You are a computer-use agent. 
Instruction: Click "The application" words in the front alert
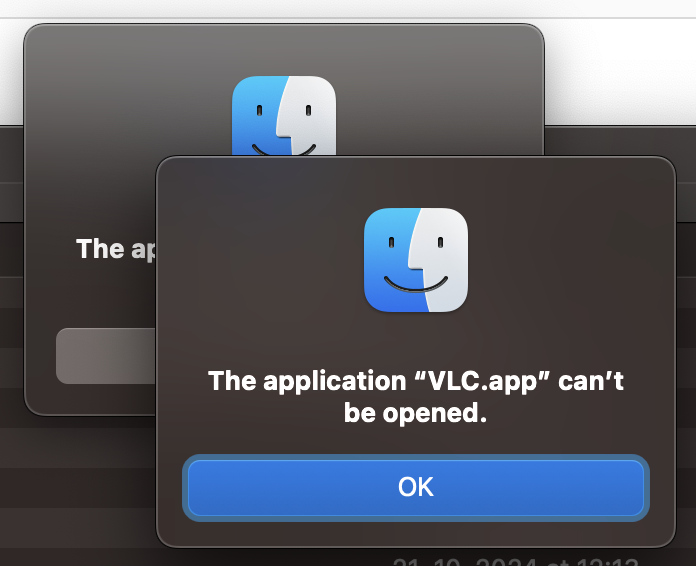coord(307,381)
